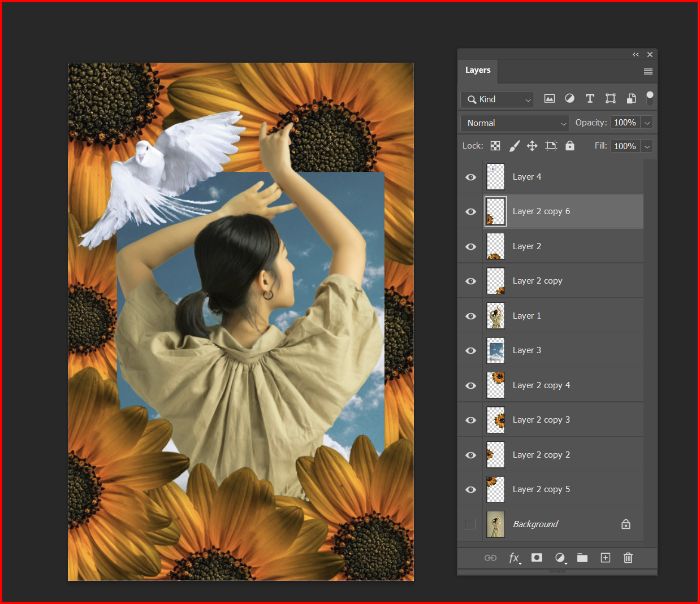Image resolution: width=700 pixels, height=604 pixels.
Task: Collapse the panel with double-arrow icon
Action: point(635,54)
